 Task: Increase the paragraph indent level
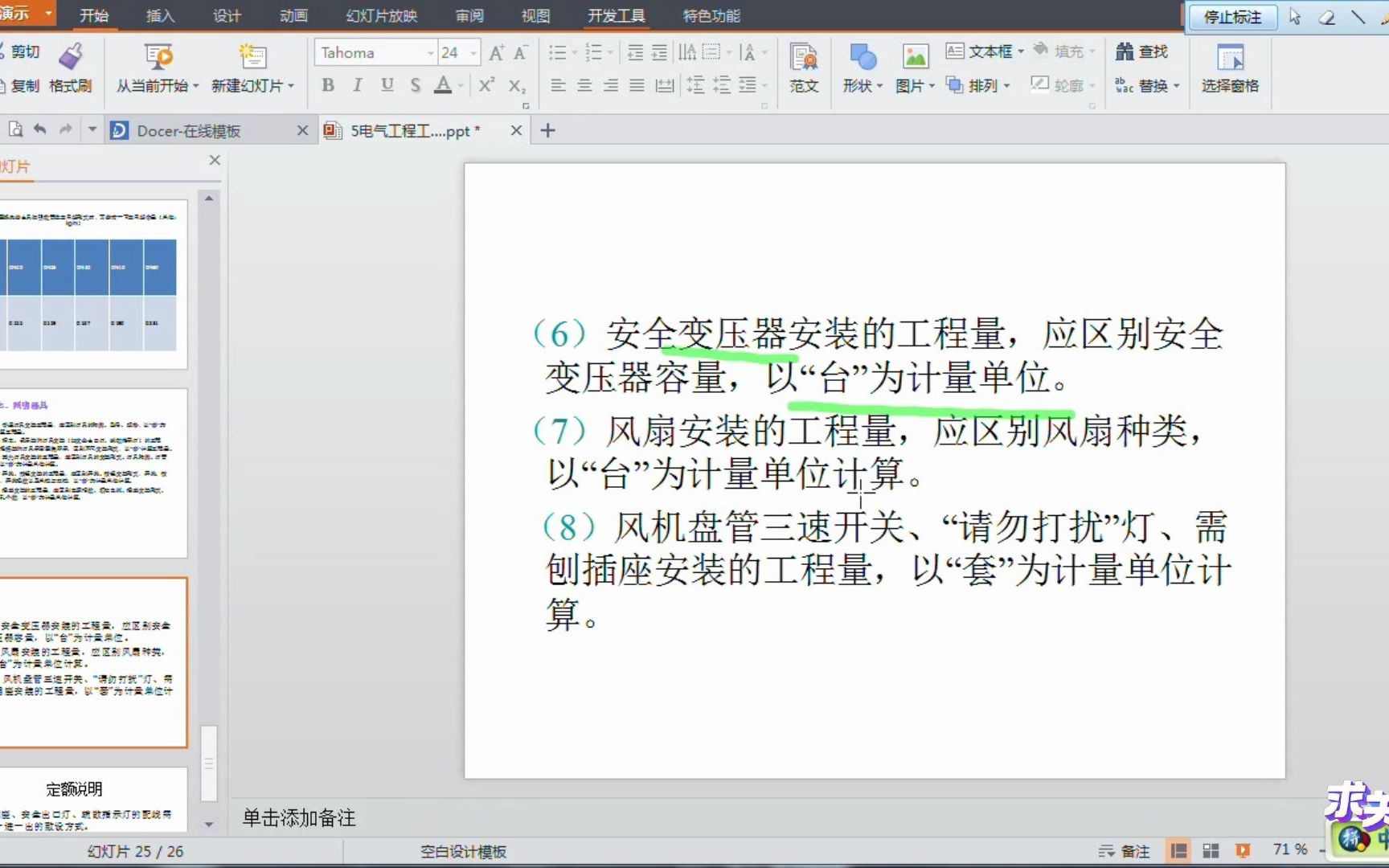click(659, 53)
